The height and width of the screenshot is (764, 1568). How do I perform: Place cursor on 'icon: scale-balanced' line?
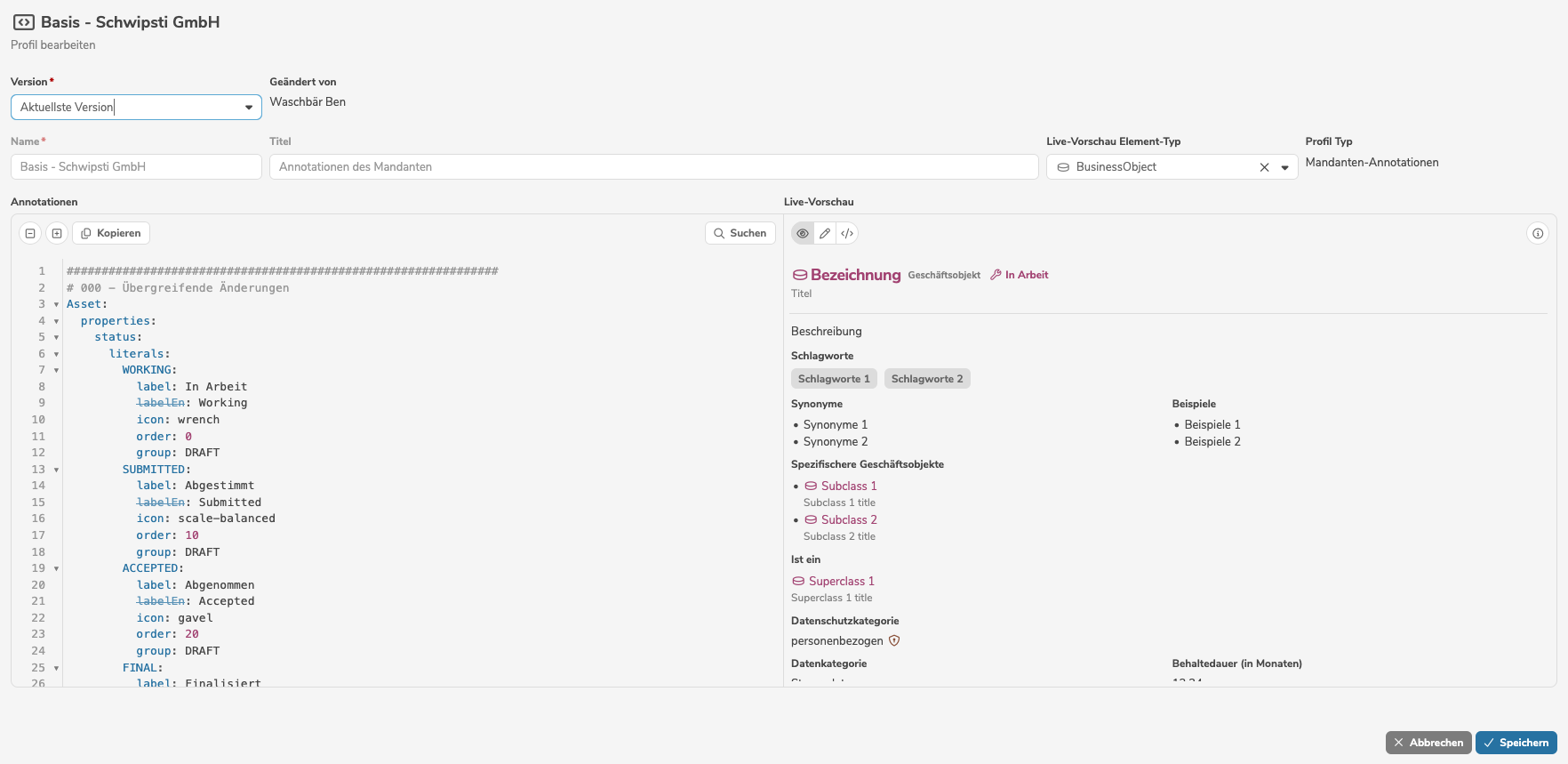(x=206, y=519)
